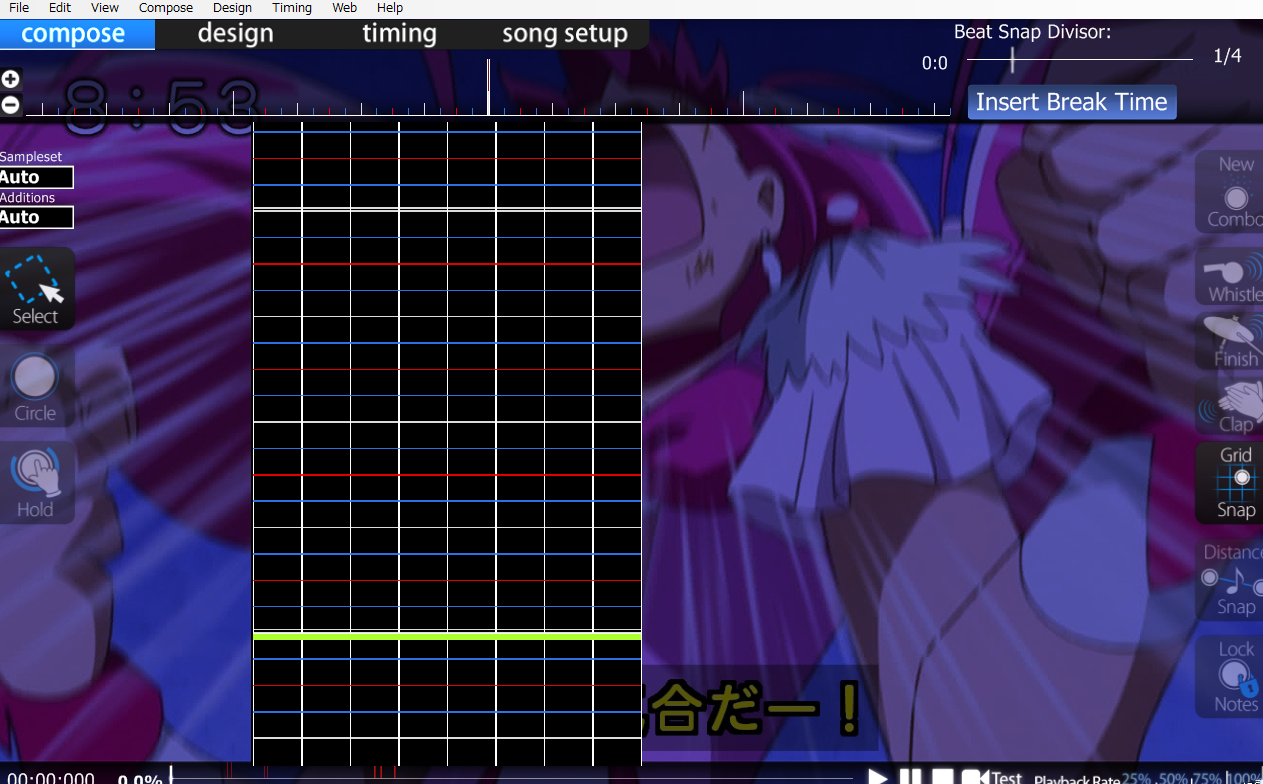Open the Sampleset Auto dropdown
This screenshot has width=1263, height=784.
point(36,178)
